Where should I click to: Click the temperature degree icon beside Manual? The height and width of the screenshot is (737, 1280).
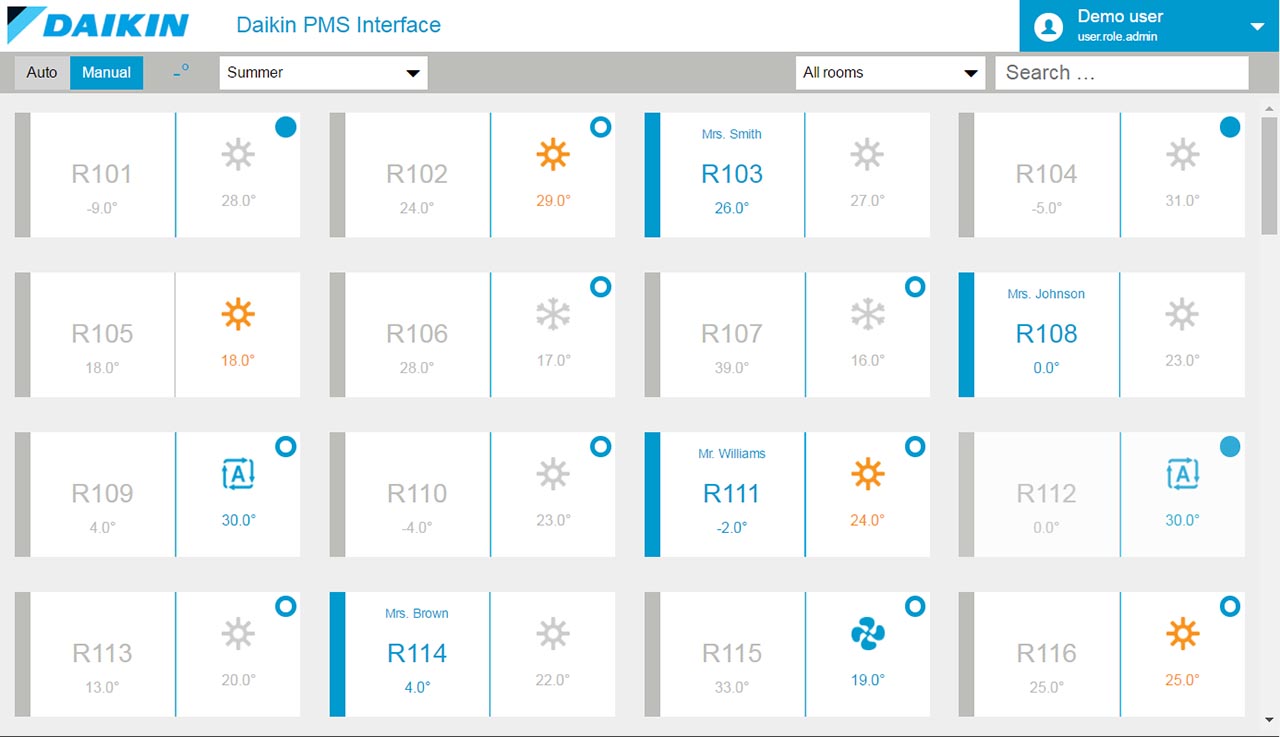click(180, 72)
